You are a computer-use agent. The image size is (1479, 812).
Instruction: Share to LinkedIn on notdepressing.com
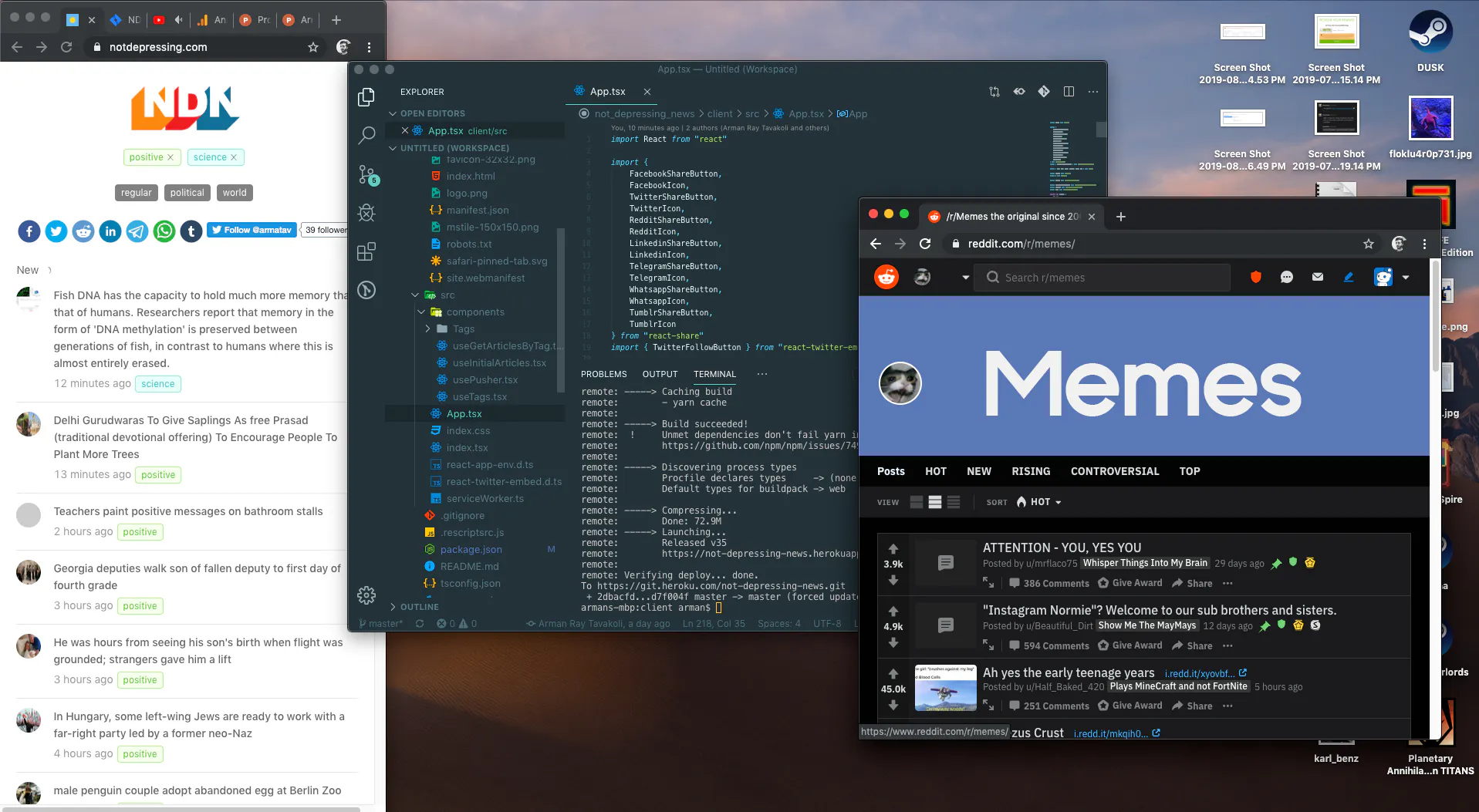click(x=110, y=231)
